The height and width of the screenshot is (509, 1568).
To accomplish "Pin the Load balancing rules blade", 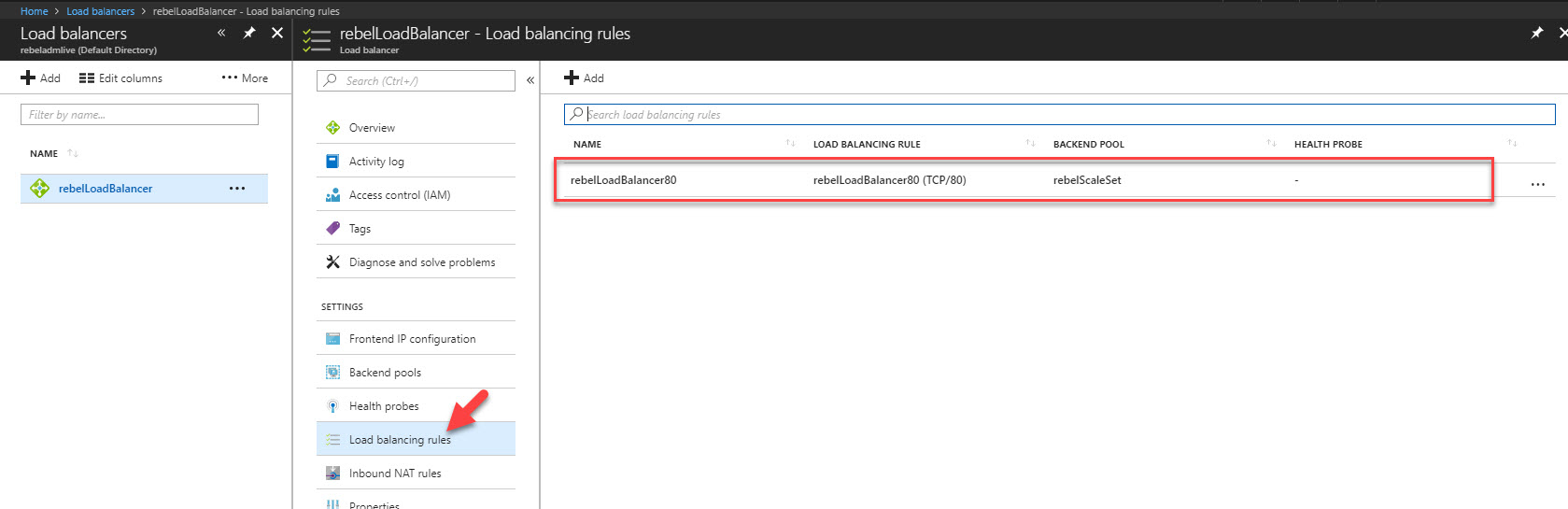I will click(1537, 33).
